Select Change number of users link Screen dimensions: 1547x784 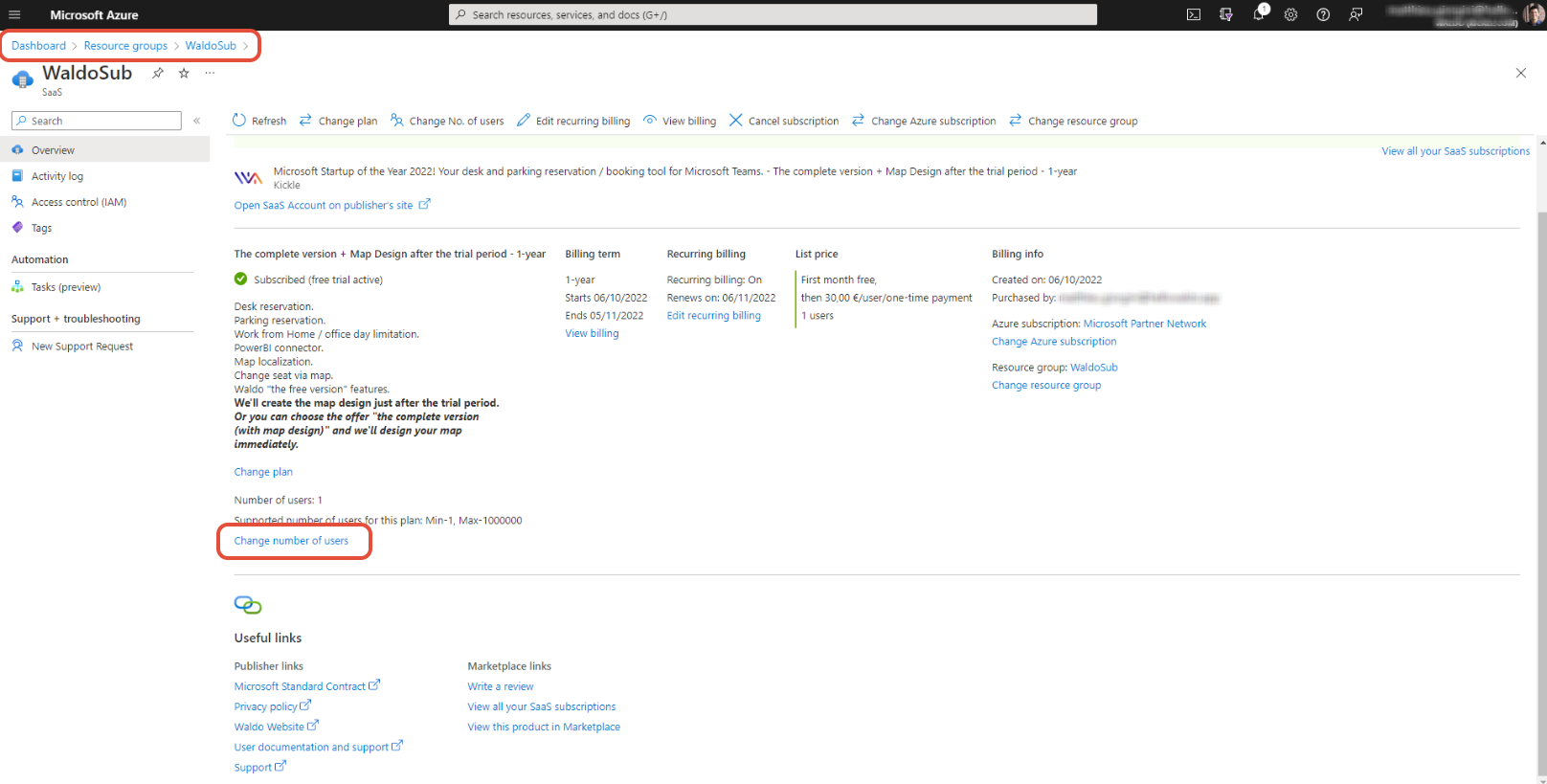click(291, 541)
